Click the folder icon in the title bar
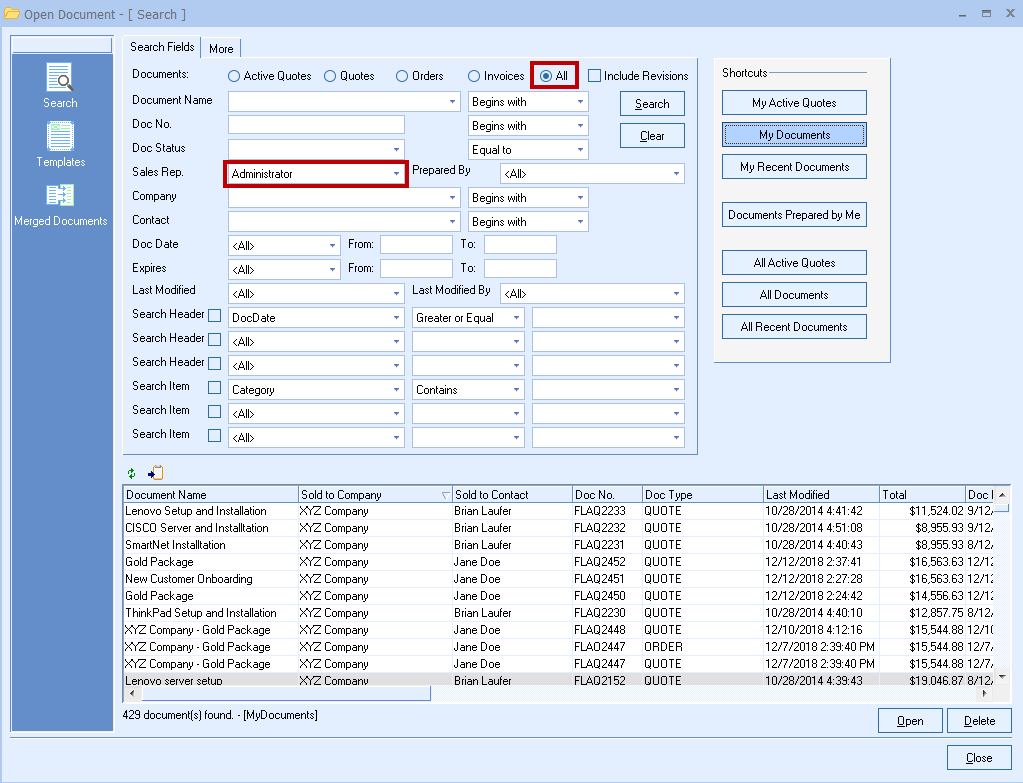The image size is (1023, 783). 12,14
